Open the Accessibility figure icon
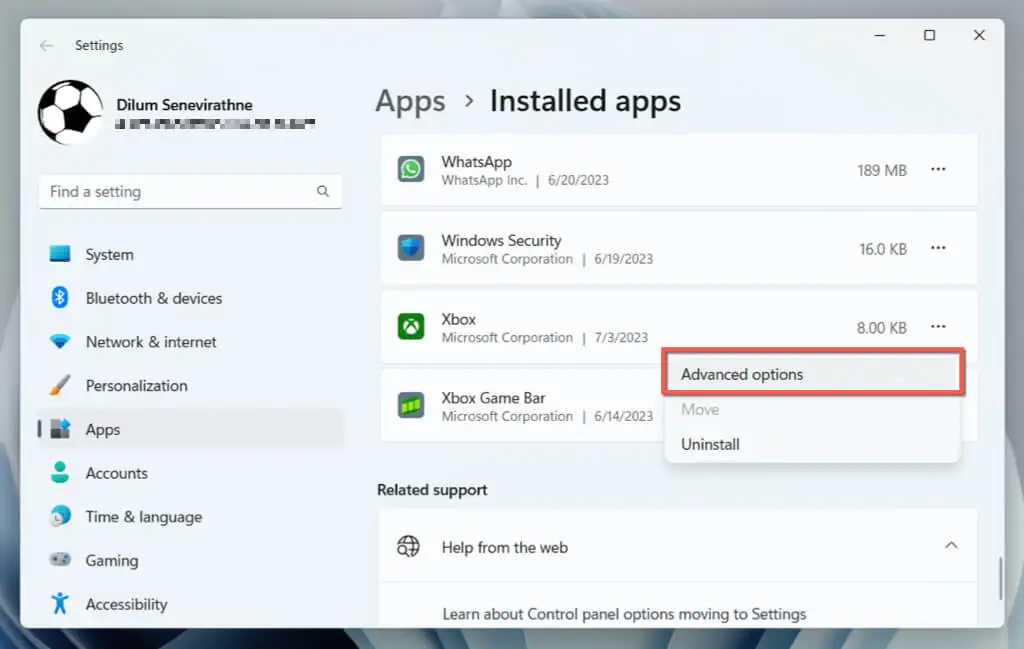This screenshot has width=1024, height=649. (60, 603)
